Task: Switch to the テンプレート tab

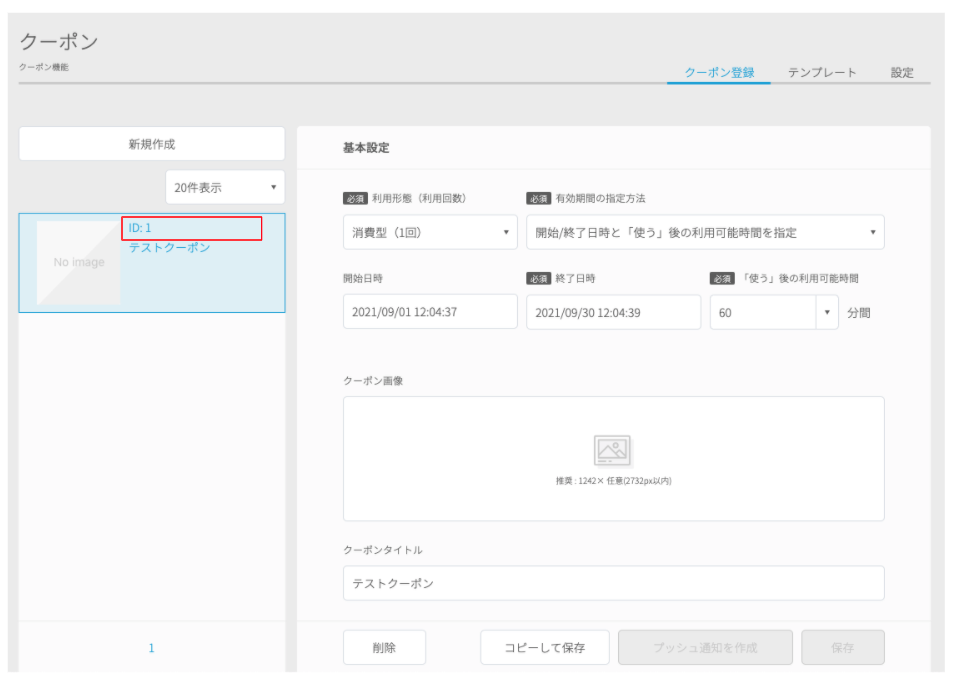Action: (x=822, y=72)
